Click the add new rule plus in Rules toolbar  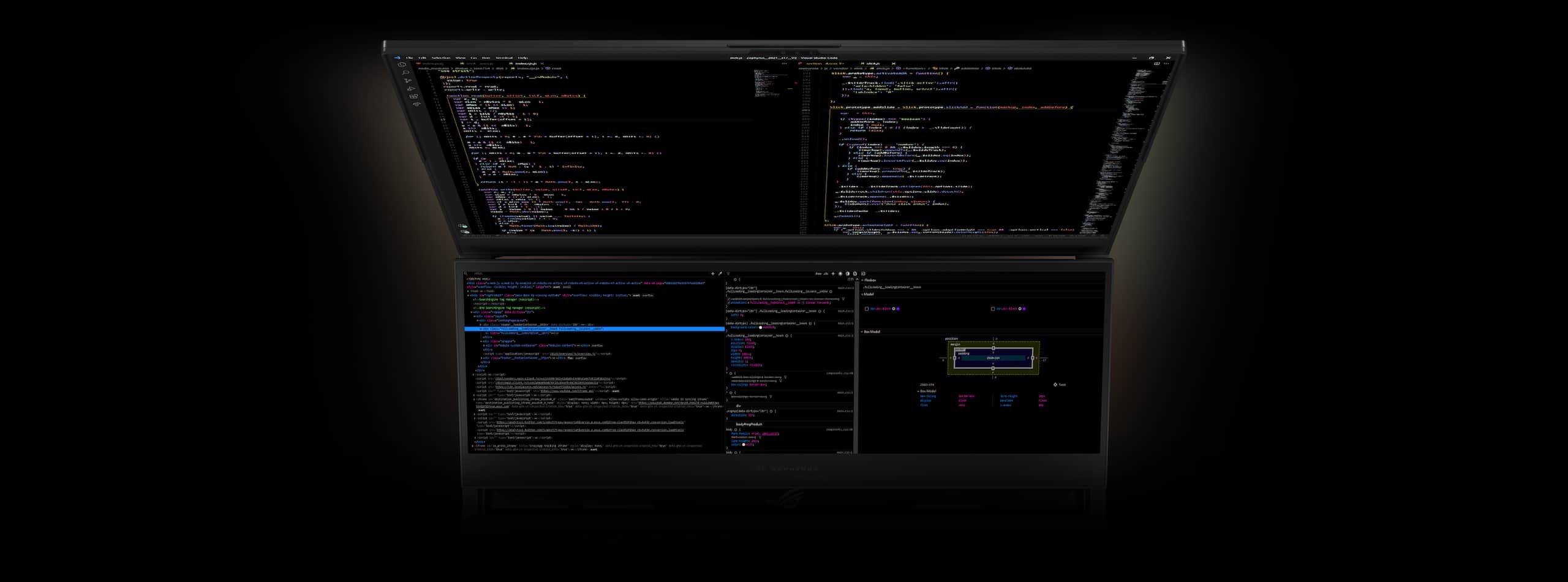pos(833,274)
